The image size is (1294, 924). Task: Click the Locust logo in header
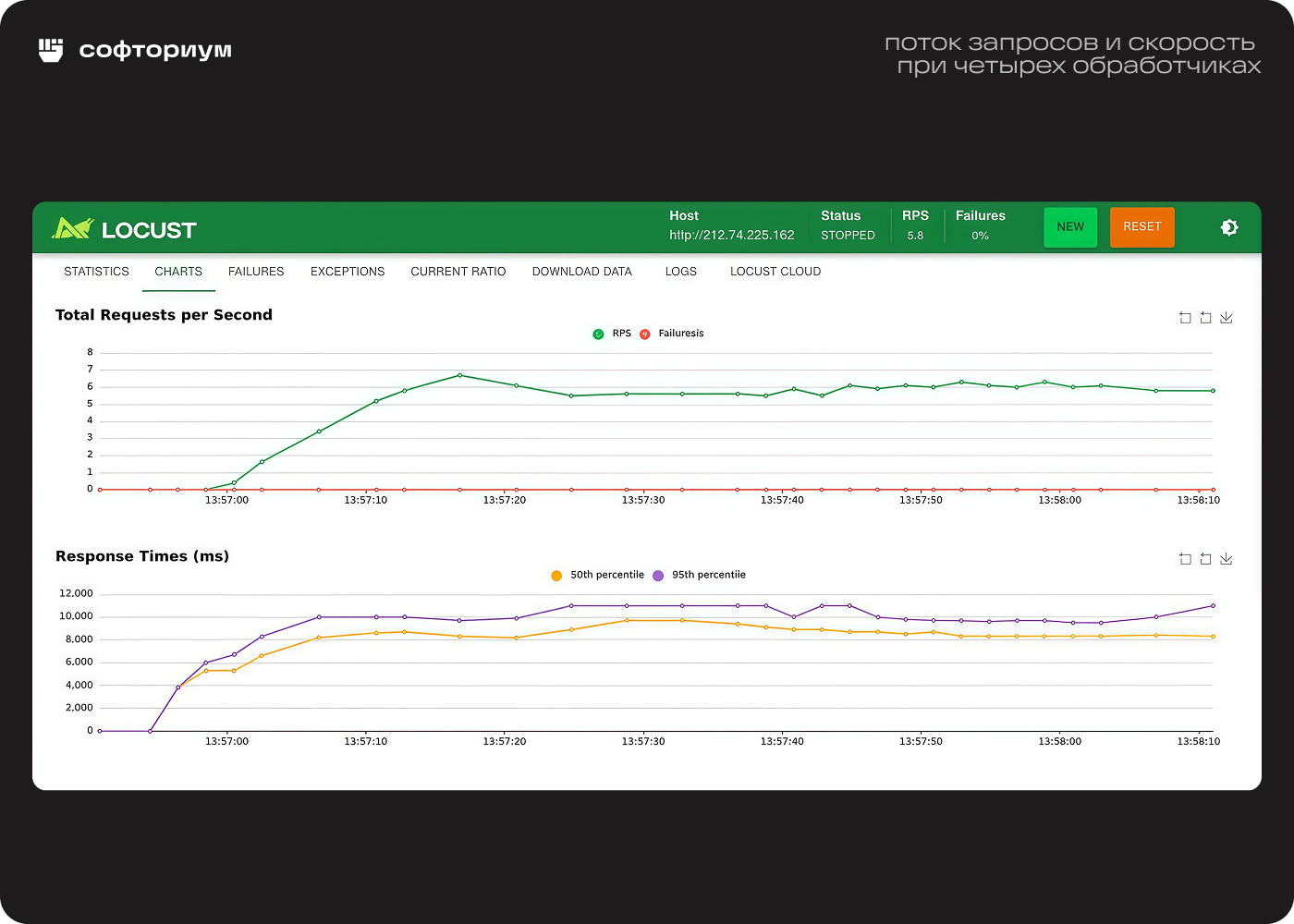[x=124, y=229]
